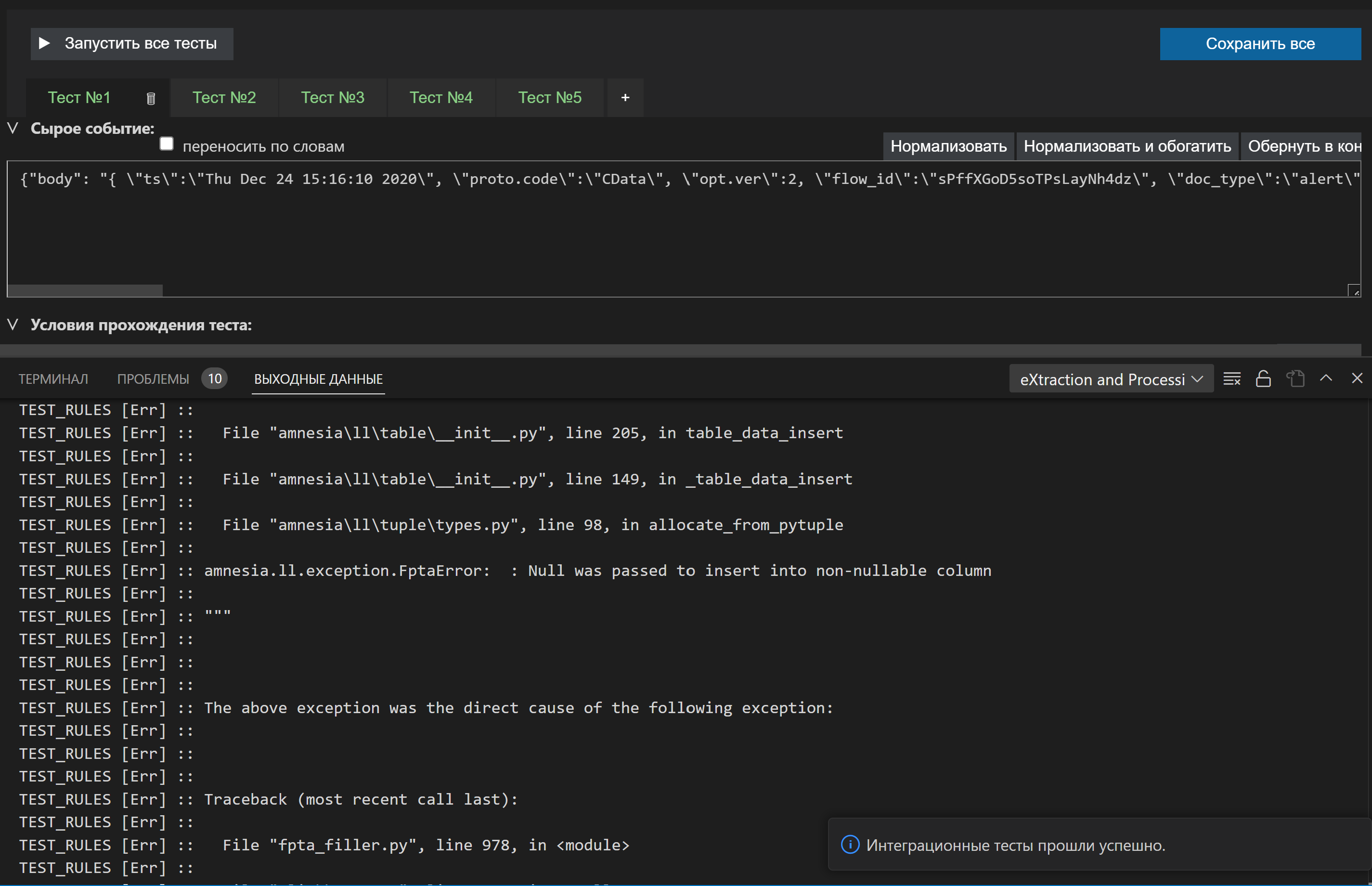Click the info icon in notification
Image resolution: width=1372 pixels, height=886 pixels.
click(850, 845)
